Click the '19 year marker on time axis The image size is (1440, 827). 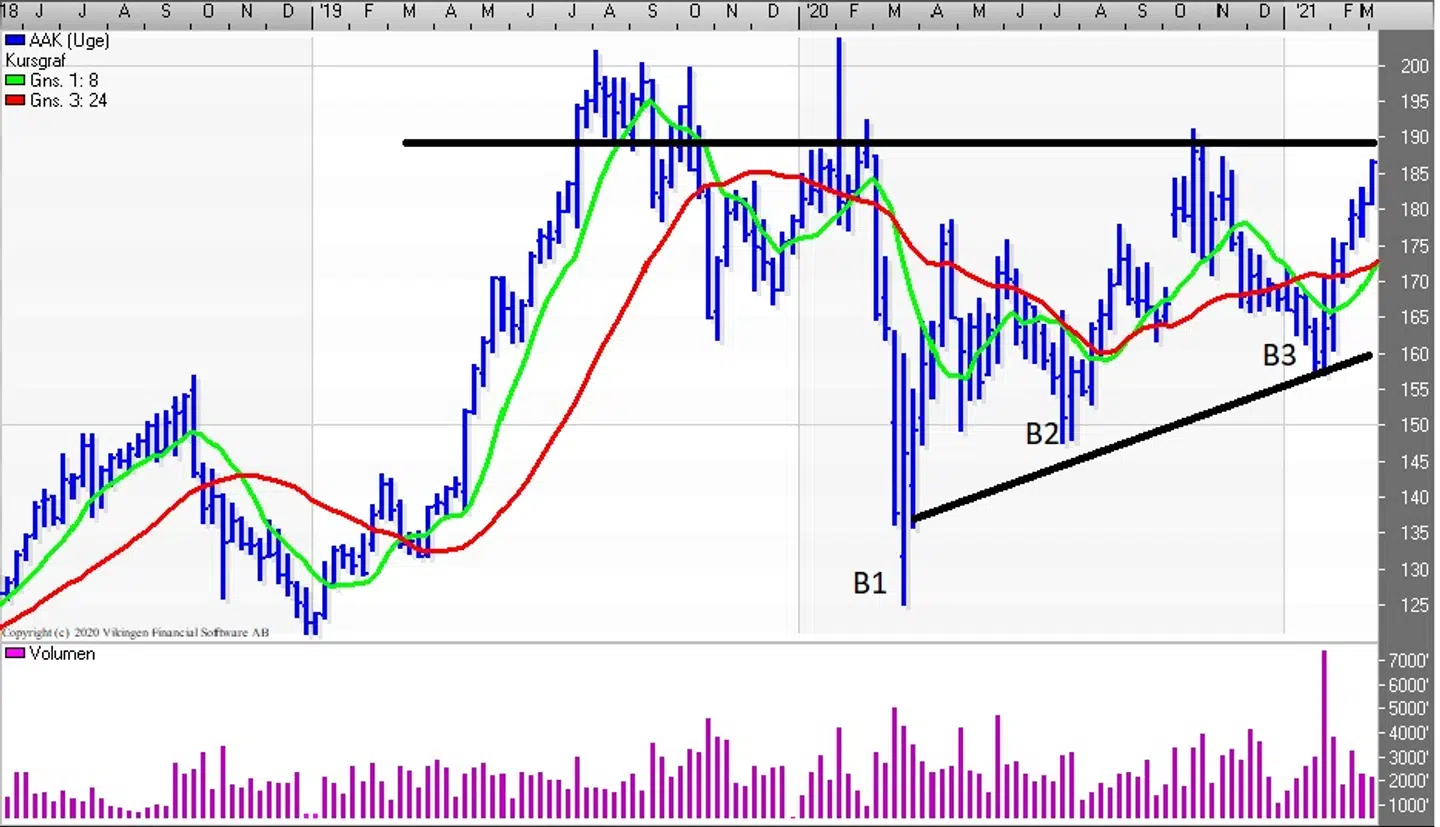tap(328, 11)
